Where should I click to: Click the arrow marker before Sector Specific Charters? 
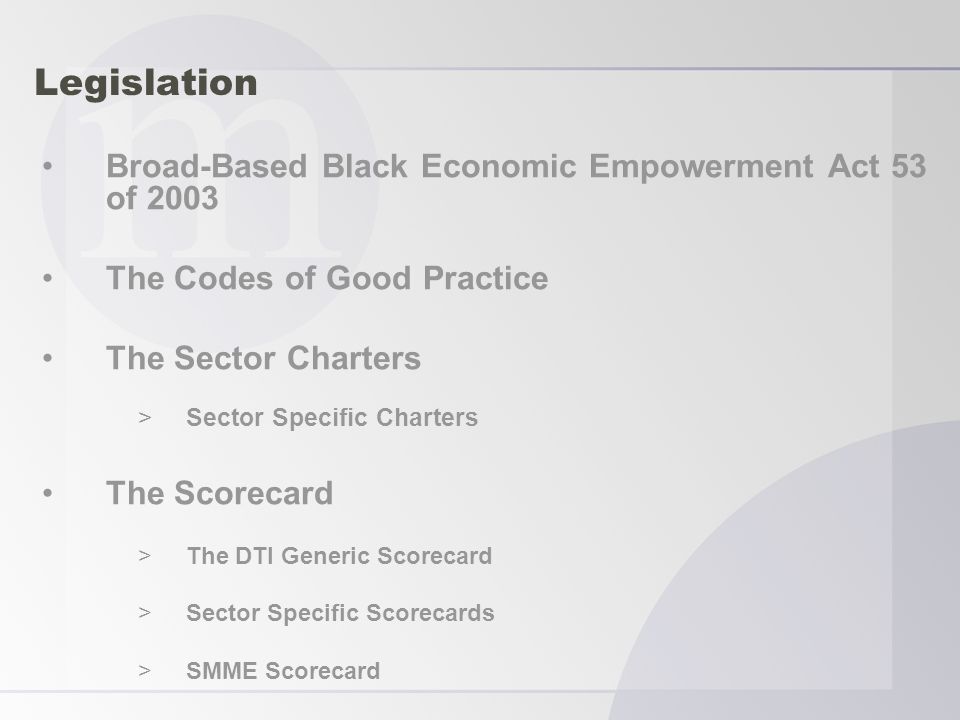[144, 418]
